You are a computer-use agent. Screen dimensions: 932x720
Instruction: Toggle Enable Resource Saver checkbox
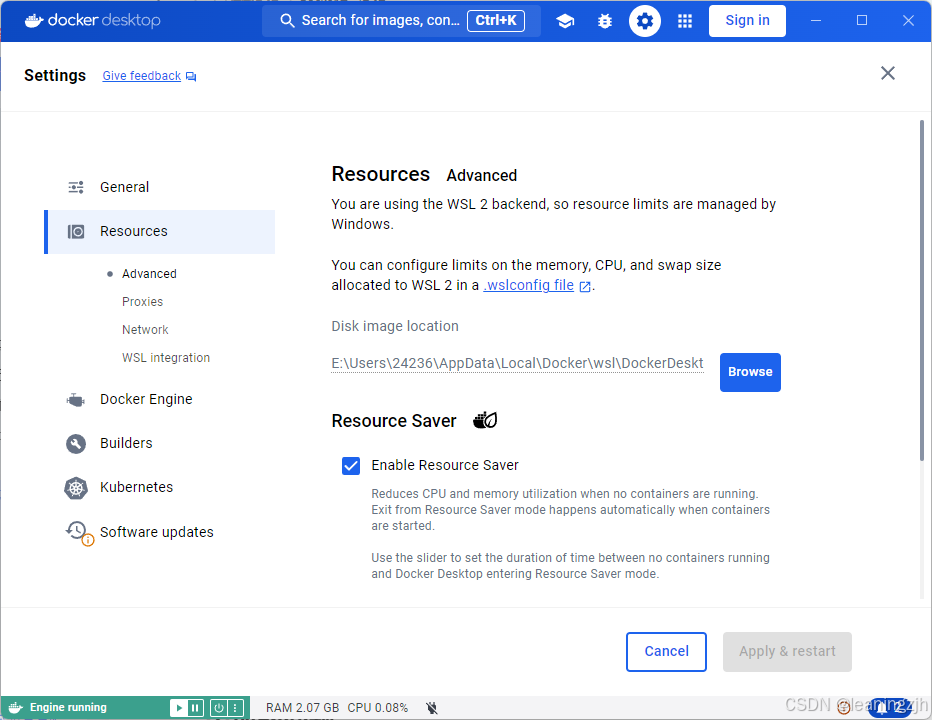pos(351,466)
